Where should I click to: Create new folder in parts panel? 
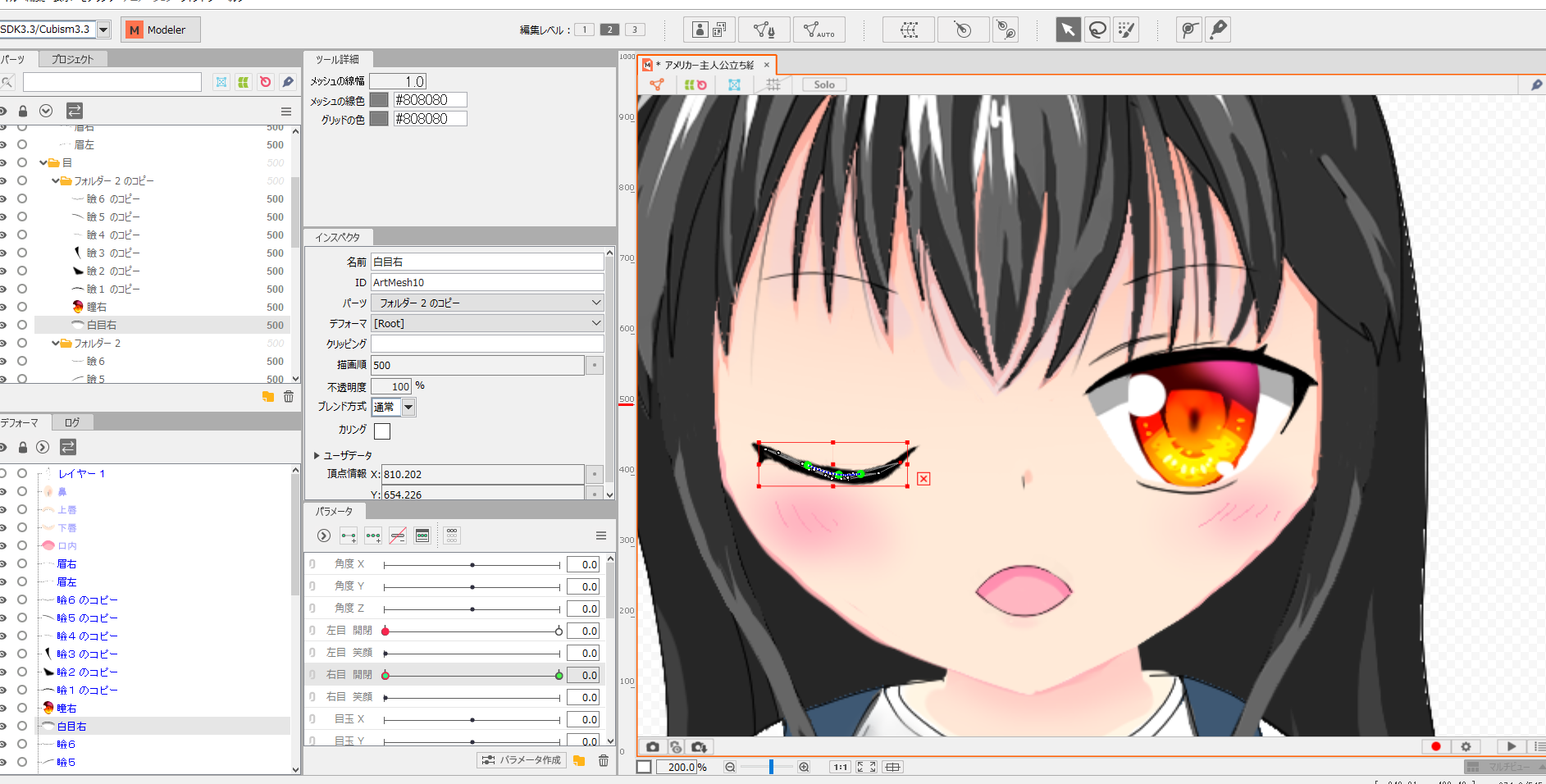pyautogui.click(x=268, y=396)
